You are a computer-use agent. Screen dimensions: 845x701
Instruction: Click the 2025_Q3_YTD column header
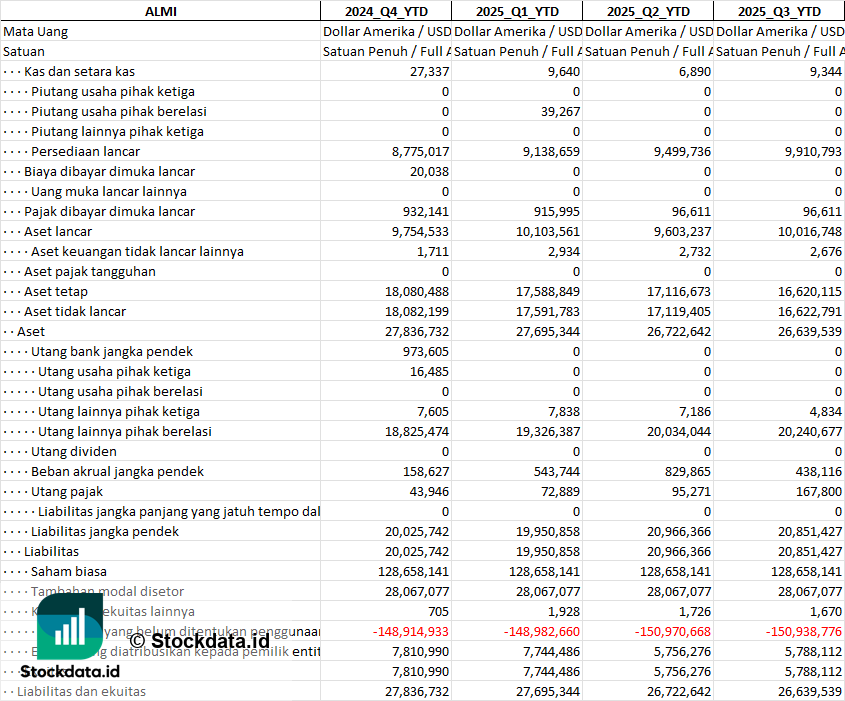click(778, 11)
